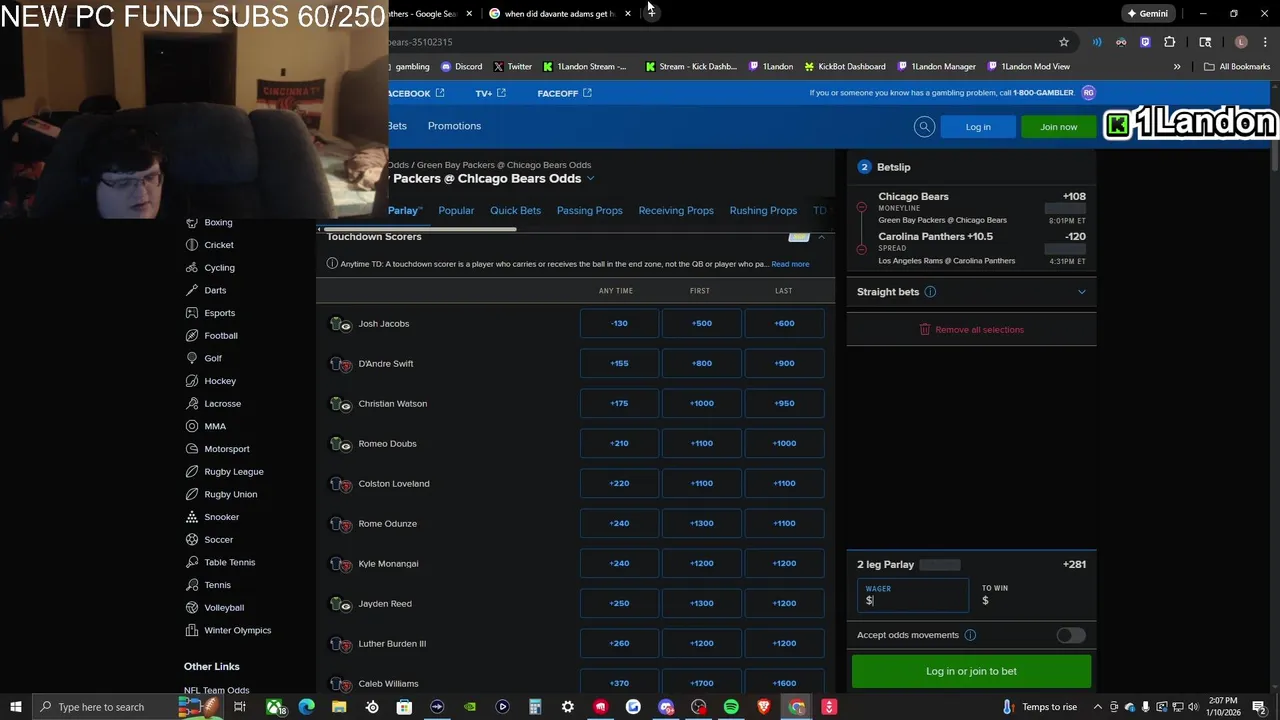Screen dimensions: 1280x720
Task: Open the Esports icon in sidebar
Action: 192,313
